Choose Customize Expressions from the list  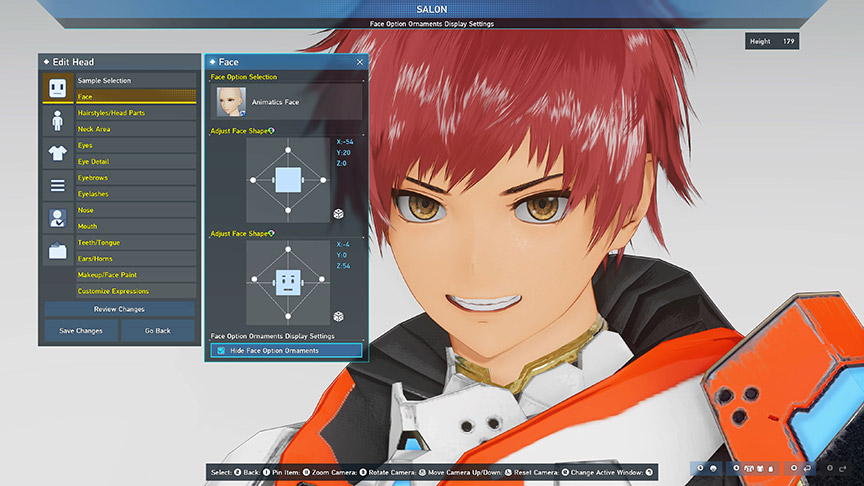point(135,291)
